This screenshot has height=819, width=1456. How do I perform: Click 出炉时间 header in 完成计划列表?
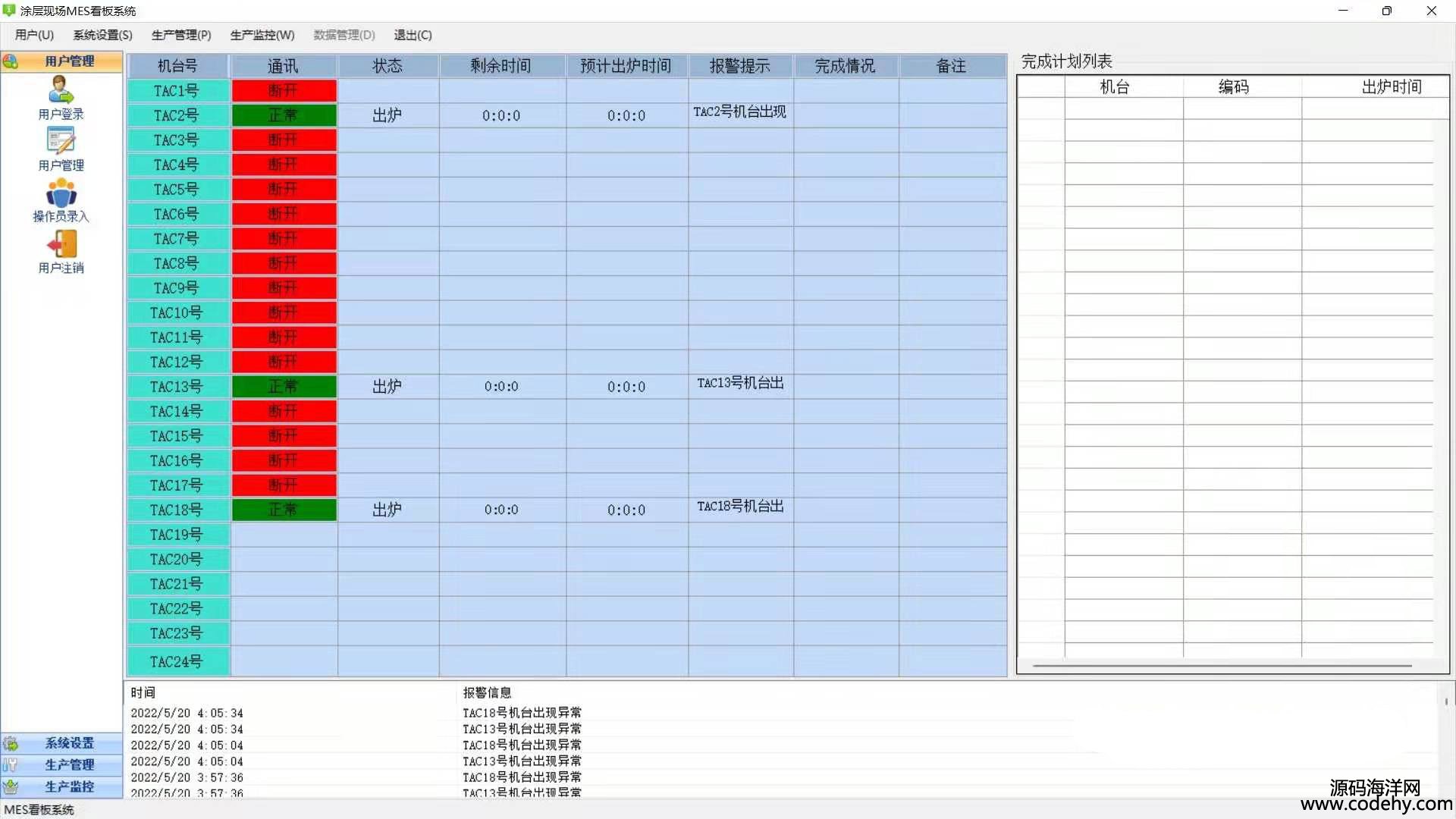point(1376,86)
